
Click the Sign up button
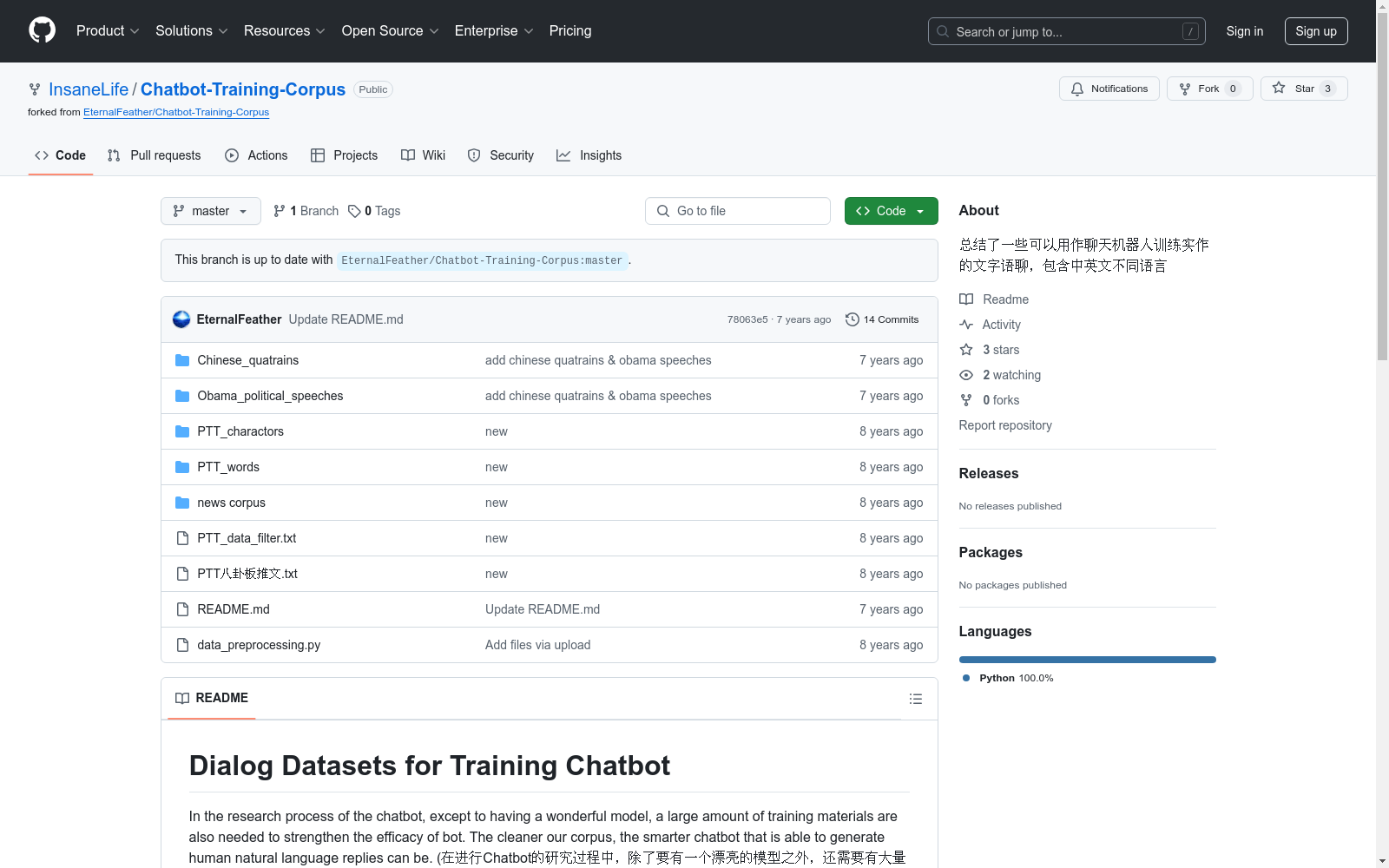tap(1316, 31)
